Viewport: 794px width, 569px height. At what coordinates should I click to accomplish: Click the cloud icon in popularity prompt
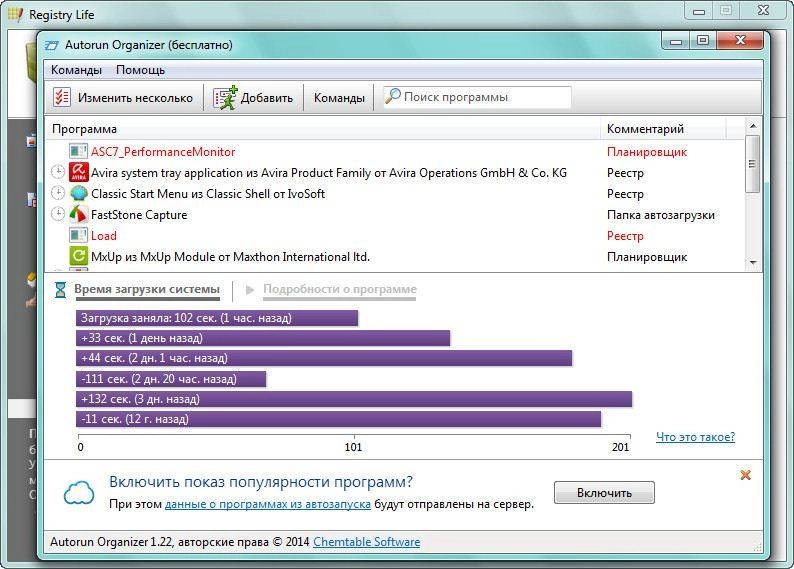click(79, 493)
